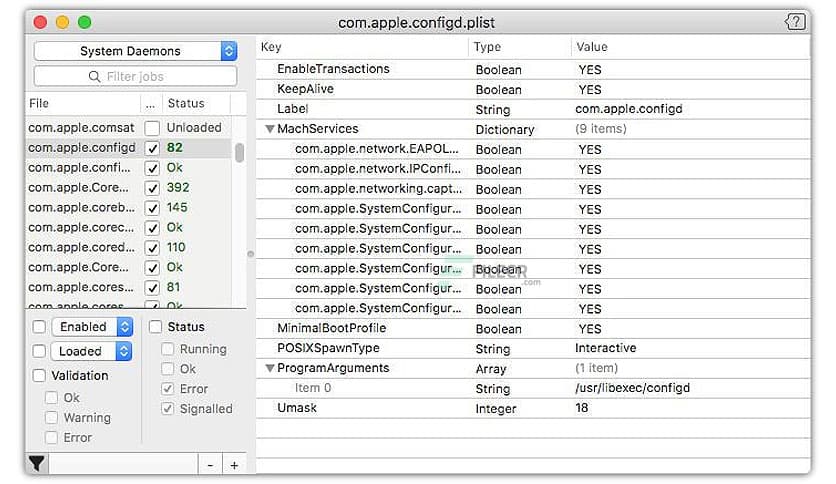
Task: Toggle checkbox for job with status 145
Action: coord(152,208)
